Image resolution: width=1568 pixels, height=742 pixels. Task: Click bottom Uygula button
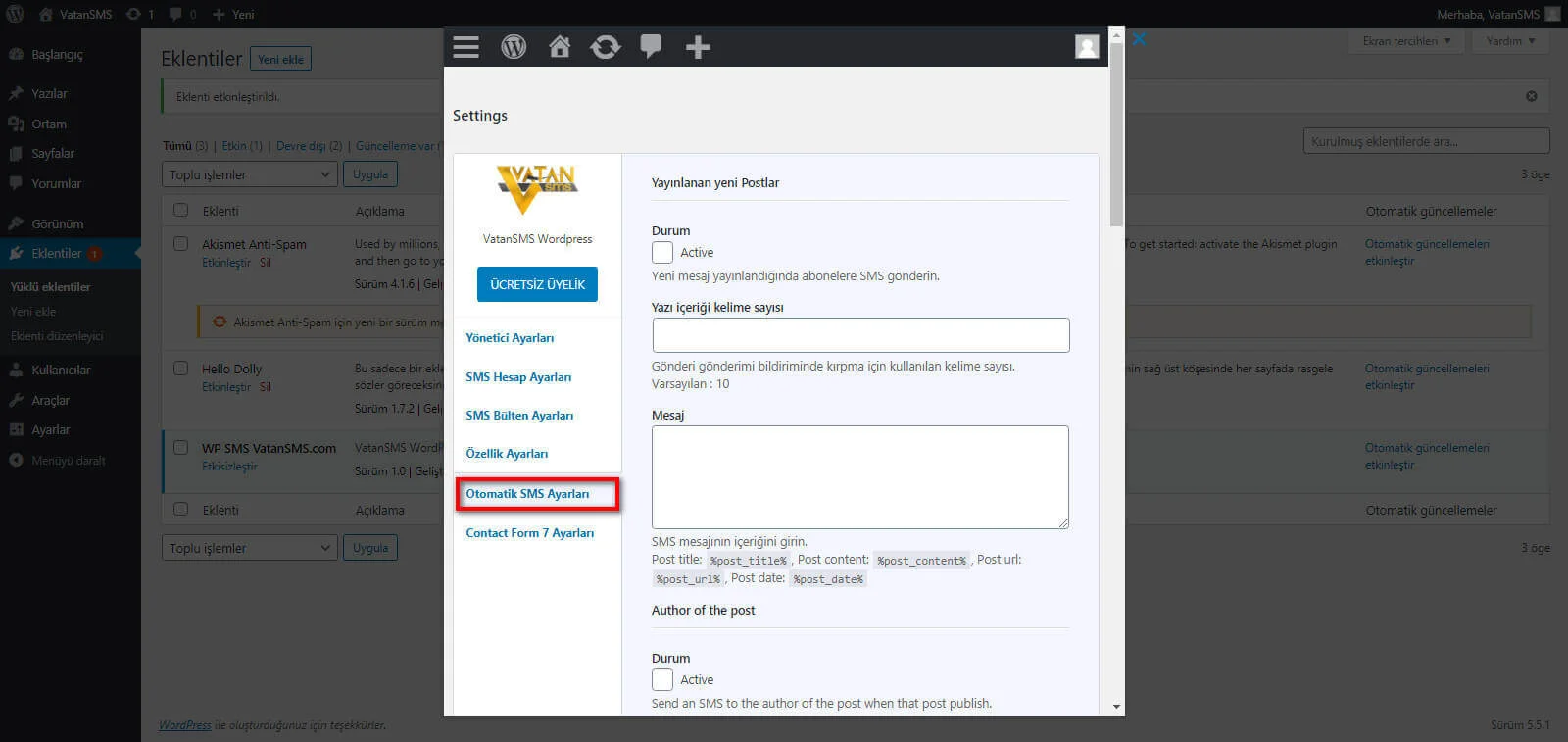[x=370, y=548]
